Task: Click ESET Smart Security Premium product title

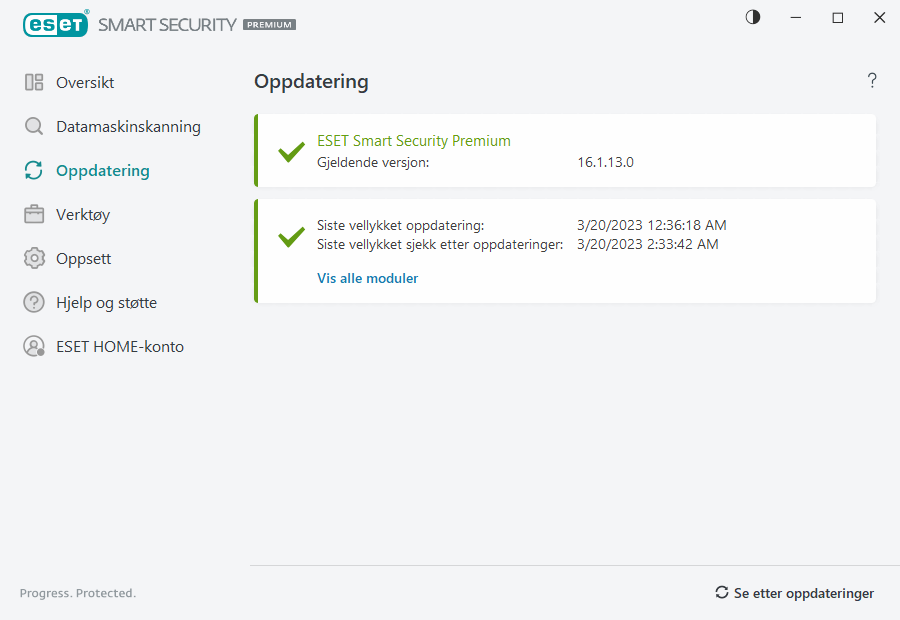Action: 413,141
